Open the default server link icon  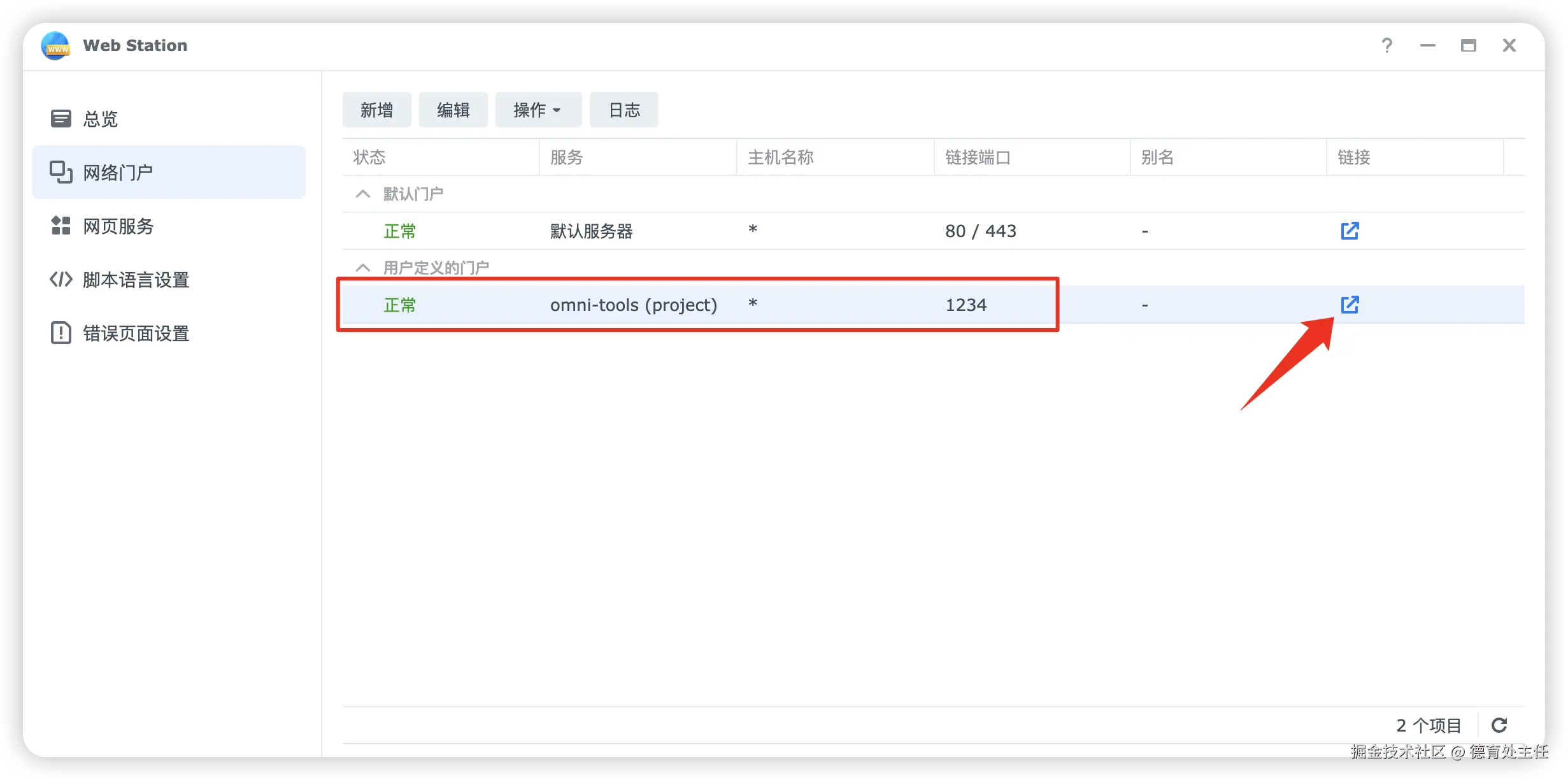[1350, 231]
